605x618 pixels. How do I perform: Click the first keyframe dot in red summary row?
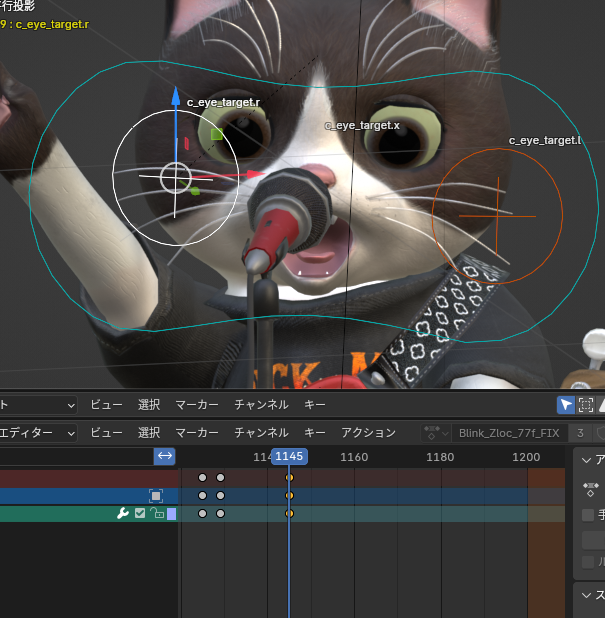tap(202, 477)
